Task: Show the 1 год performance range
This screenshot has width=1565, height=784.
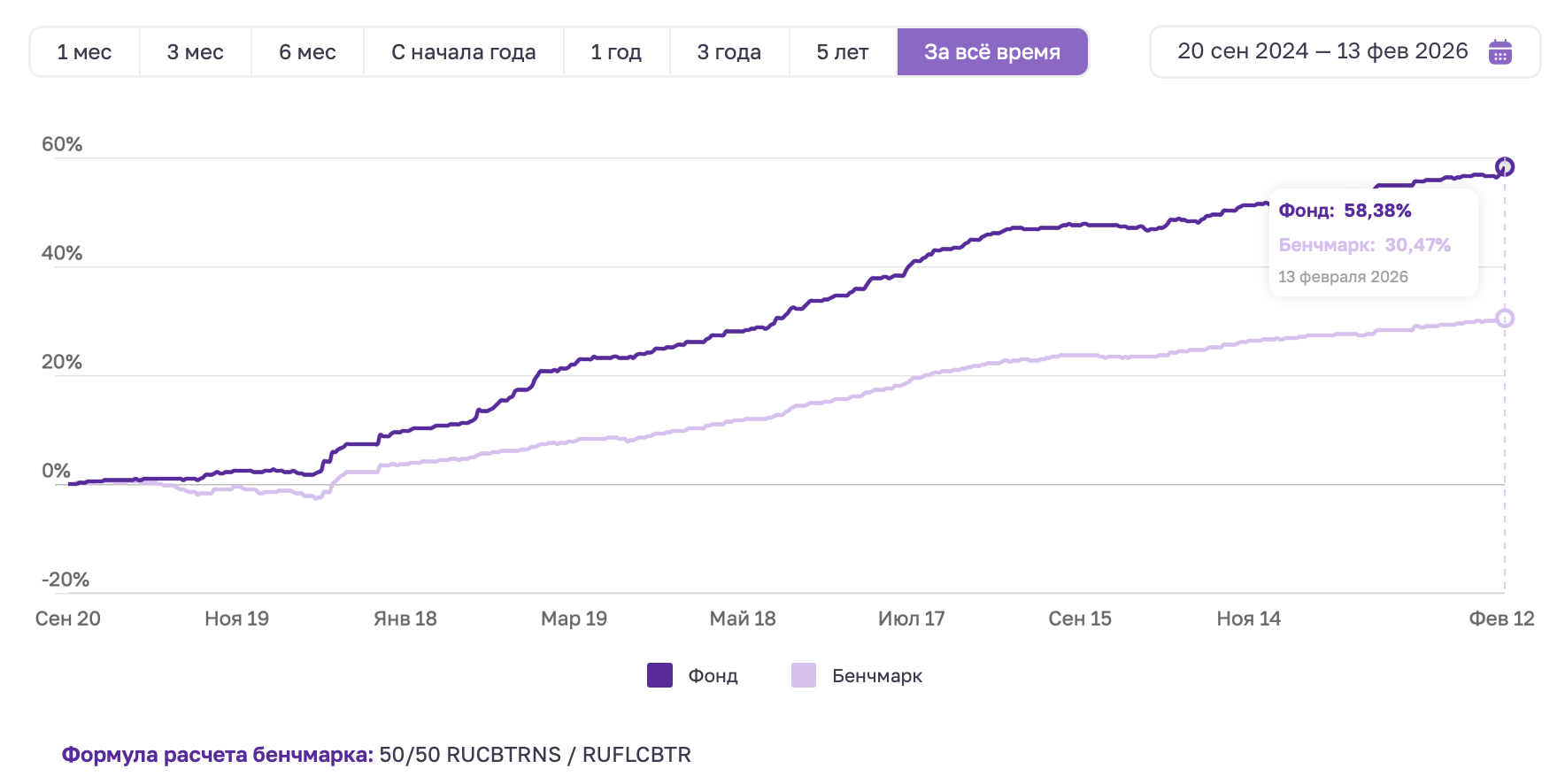Action: coord(616,52)
